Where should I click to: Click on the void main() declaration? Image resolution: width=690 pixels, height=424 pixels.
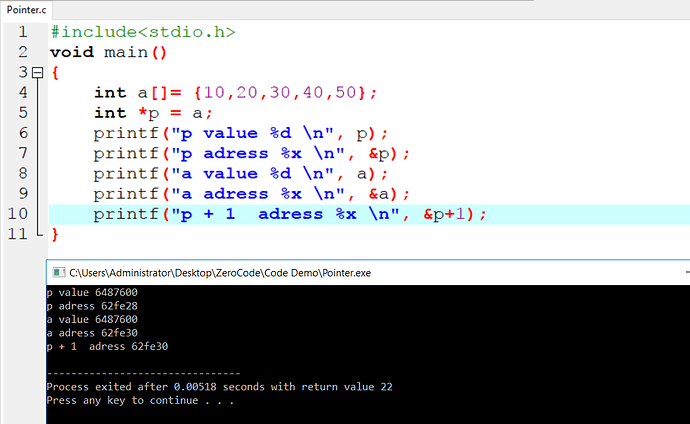point(110,52)
